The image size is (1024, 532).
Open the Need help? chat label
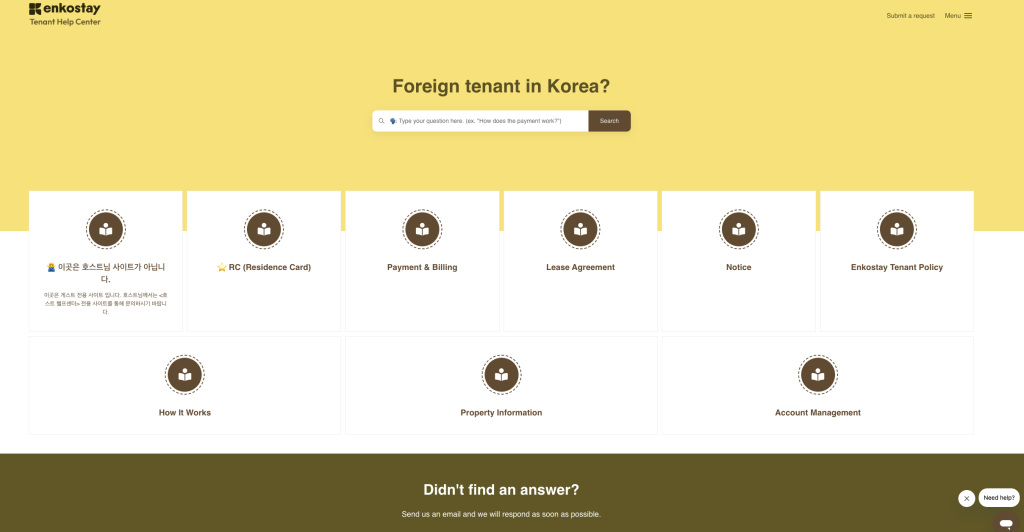click(x=999, y=497)
